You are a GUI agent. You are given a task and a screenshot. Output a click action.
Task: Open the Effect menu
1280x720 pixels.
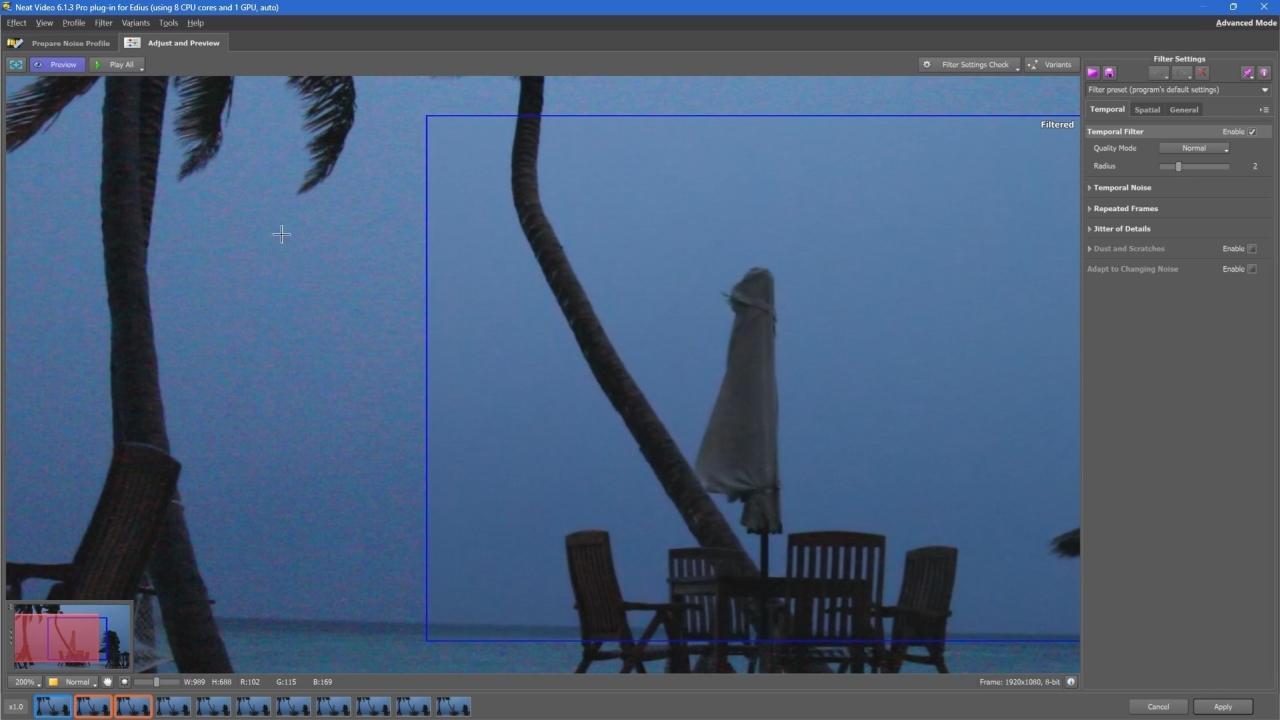tap(16, 23)
